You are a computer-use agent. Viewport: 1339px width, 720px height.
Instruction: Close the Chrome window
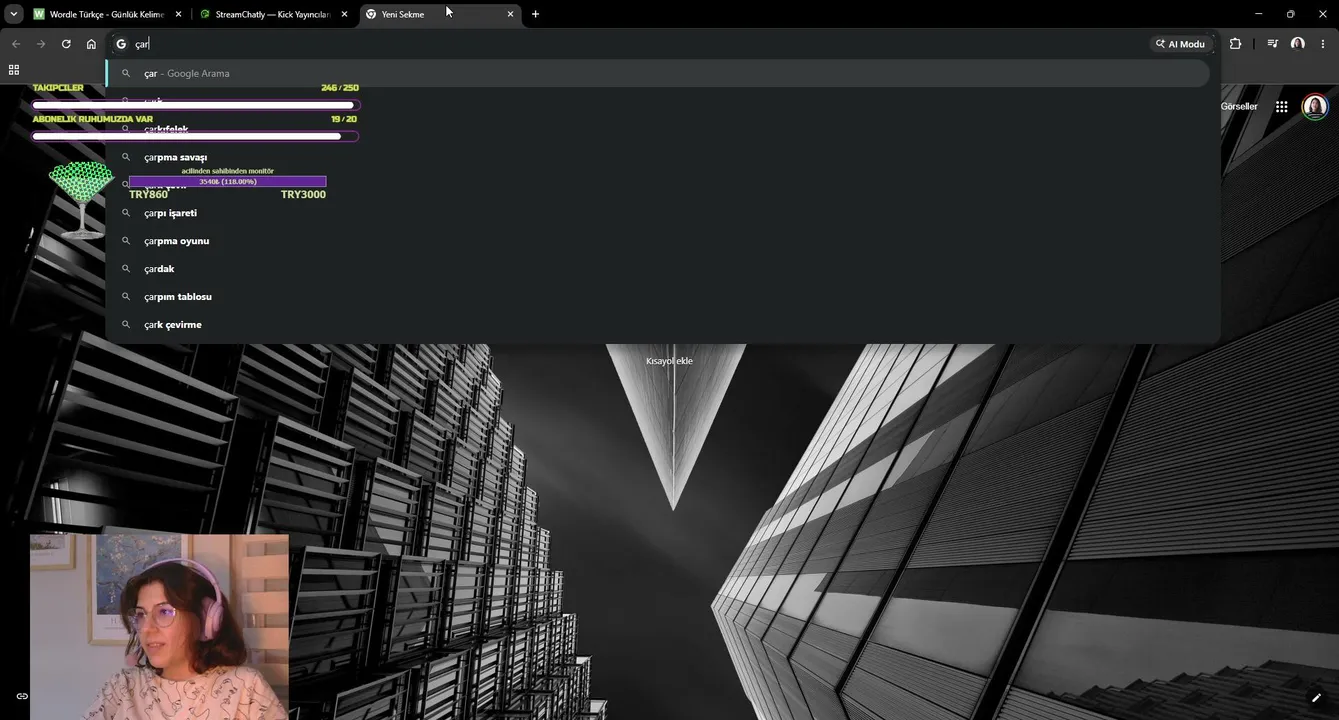pos(1323,14)
